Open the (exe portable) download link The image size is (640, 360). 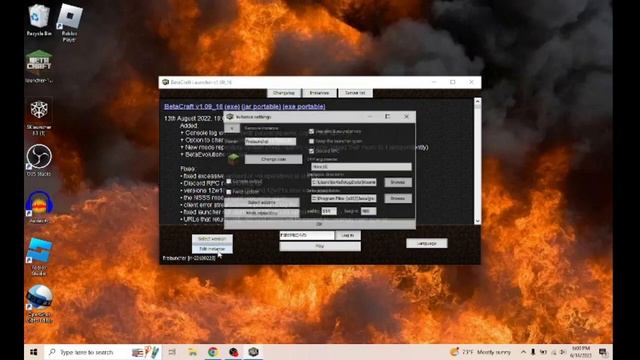[304, 107]
